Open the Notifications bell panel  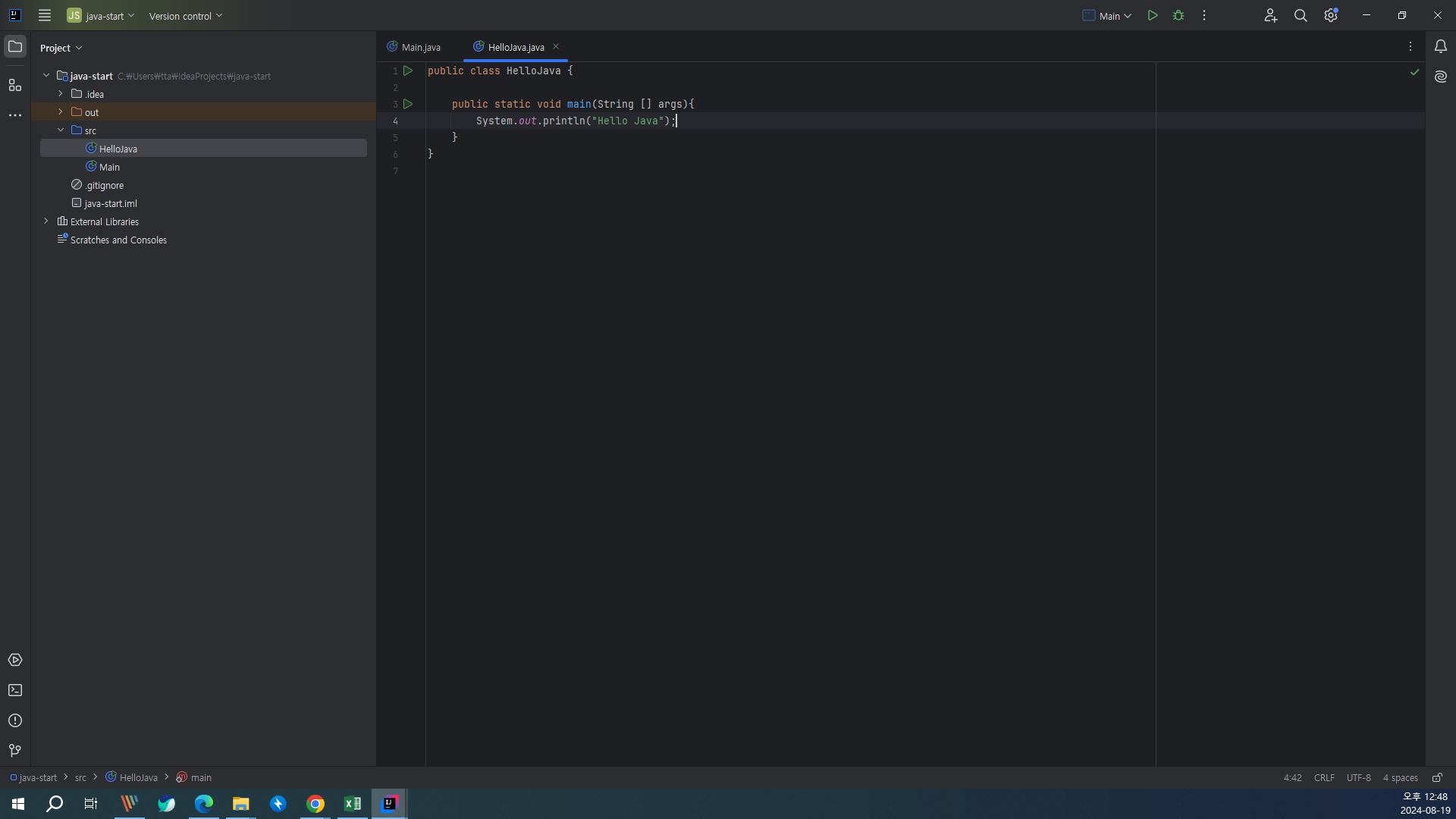(x=1440, y=46)
